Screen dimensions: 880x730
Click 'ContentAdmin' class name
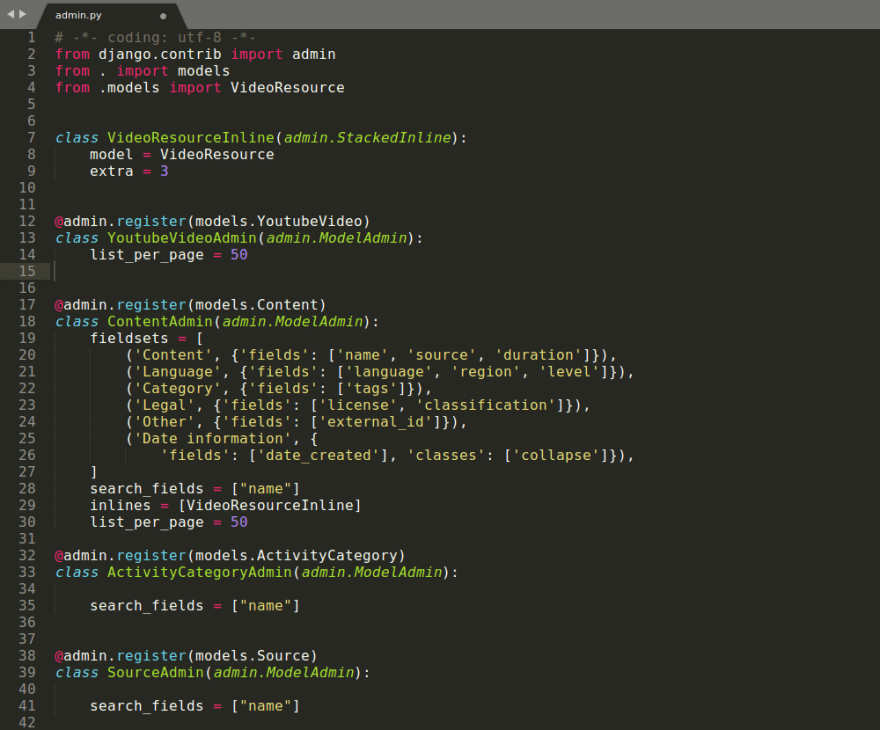click(x=160, y=322)
